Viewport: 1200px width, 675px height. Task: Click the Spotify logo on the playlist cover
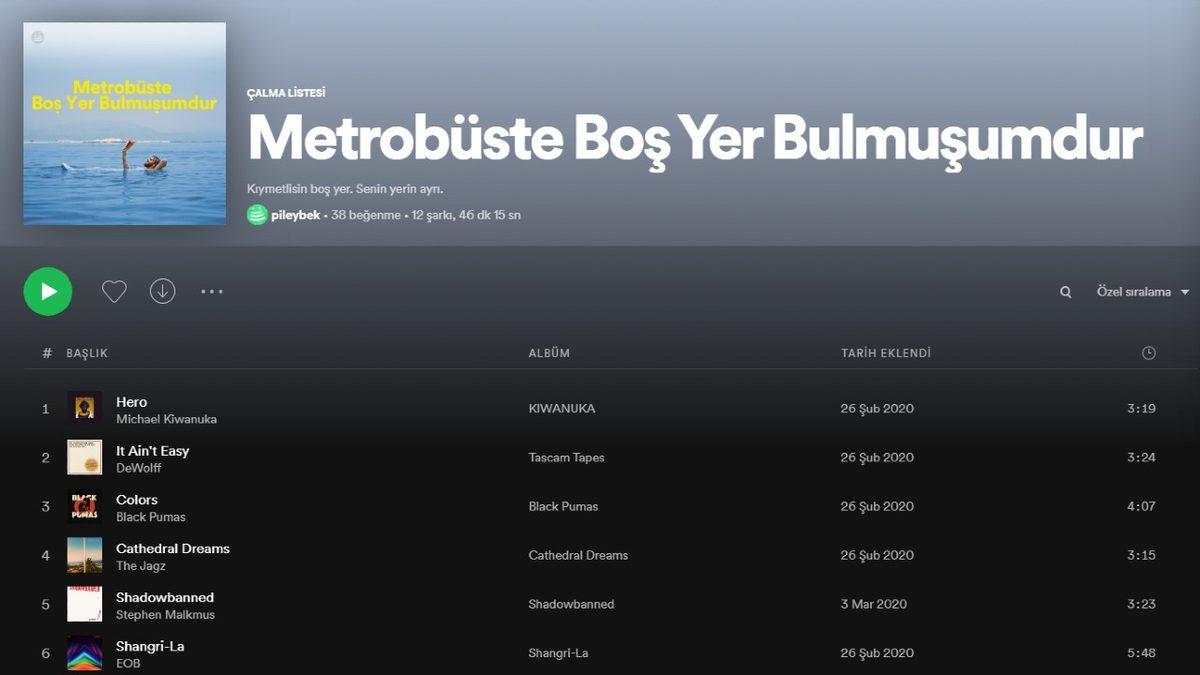(x=38, y=37)
